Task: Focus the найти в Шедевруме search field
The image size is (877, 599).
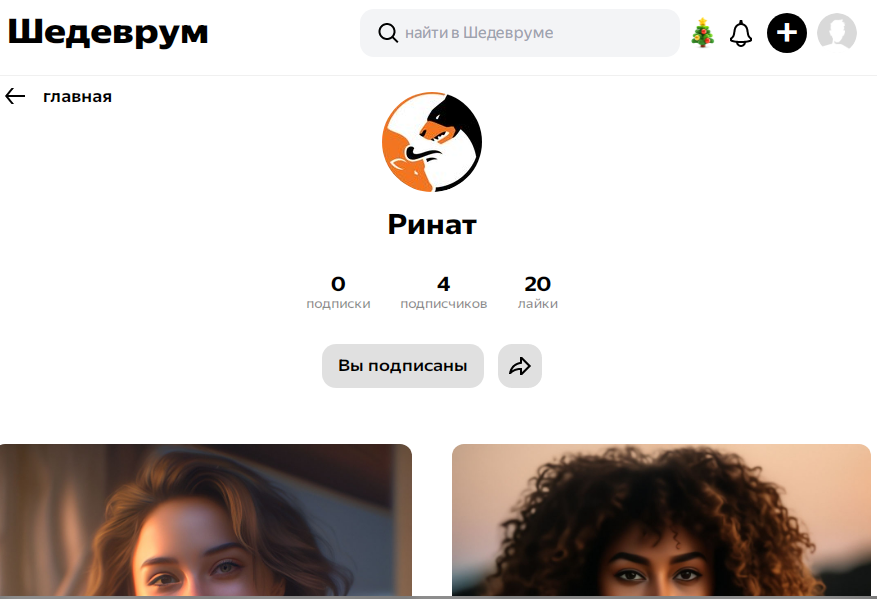Action: [520, 33]
